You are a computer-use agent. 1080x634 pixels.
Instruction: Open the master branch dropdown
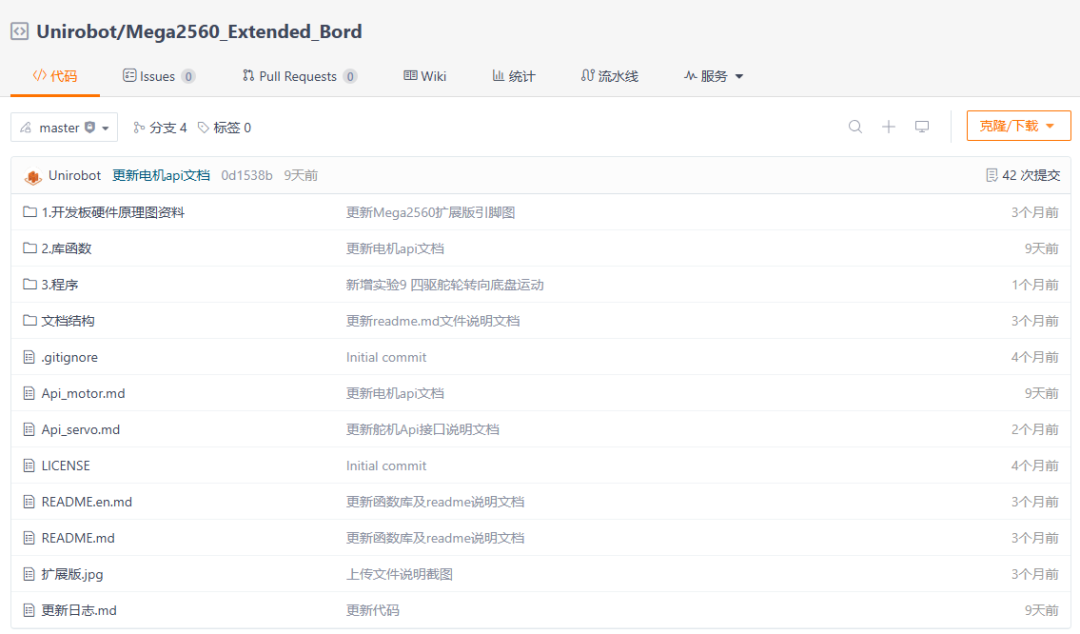(x=64, y=127)
